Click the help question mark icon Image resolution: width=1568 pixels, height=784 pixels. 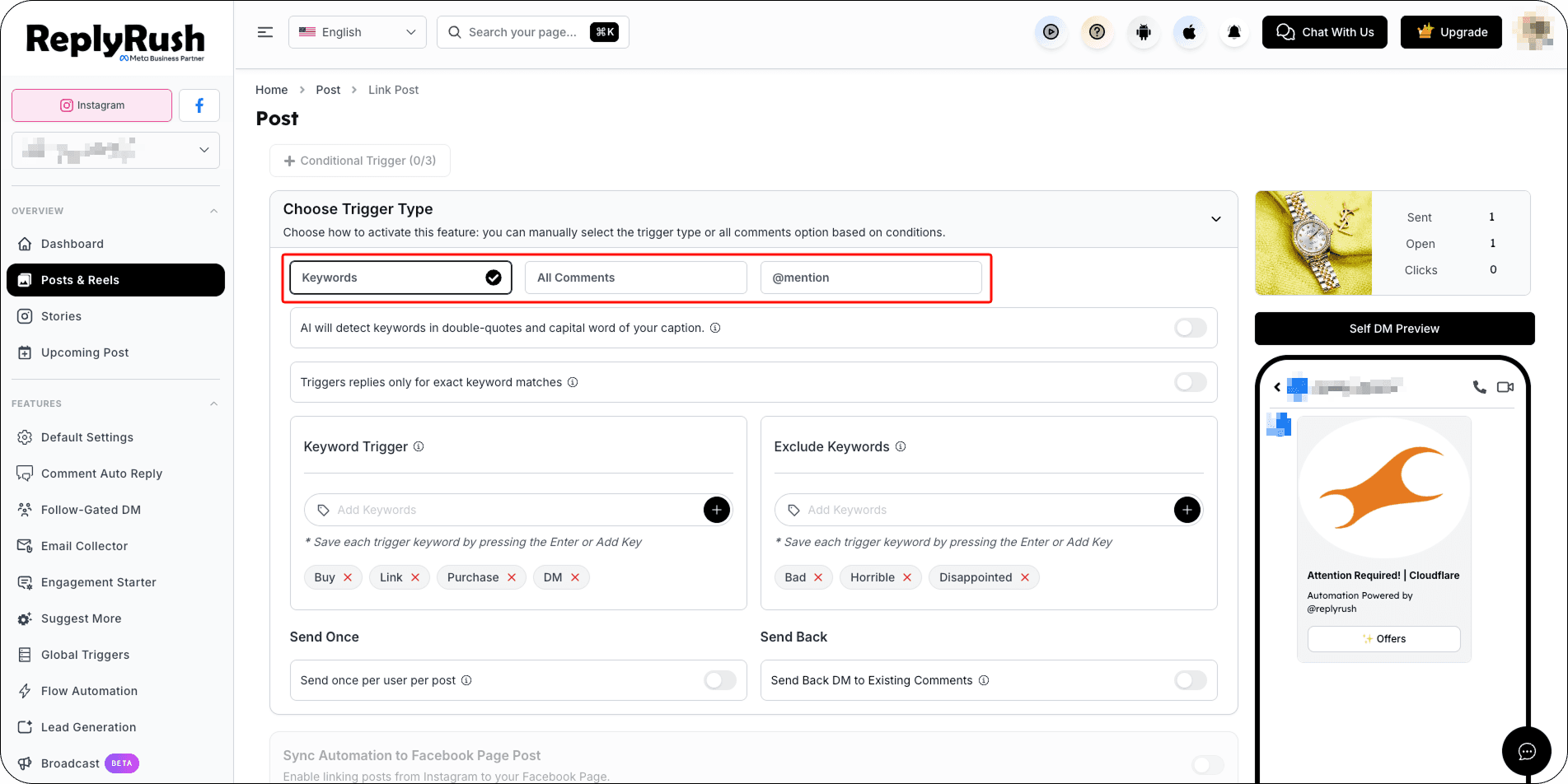(1097, 32)
